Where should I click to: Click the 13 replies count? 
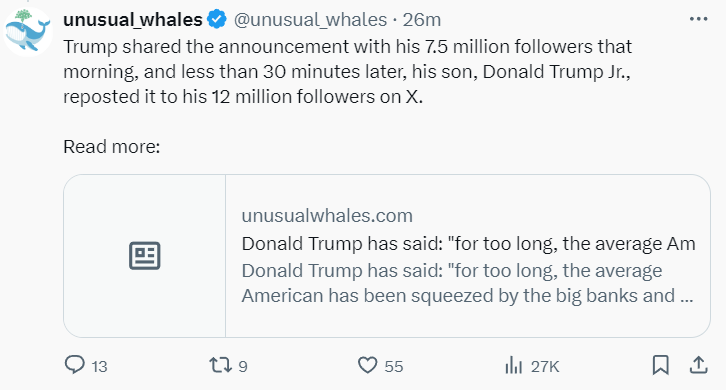[100, 367]
